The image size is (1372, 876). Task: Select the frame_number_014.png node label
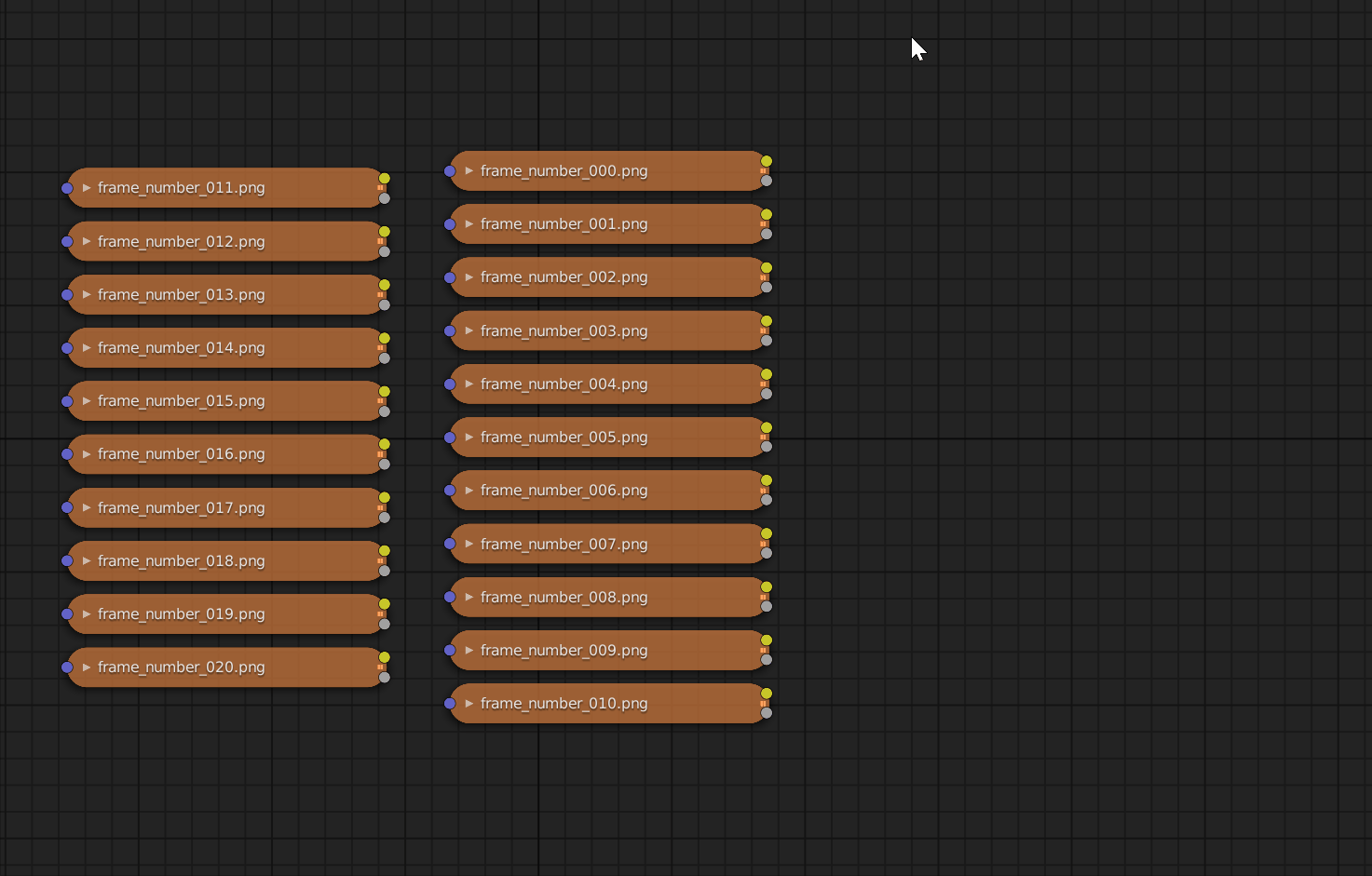click(181, 348)
